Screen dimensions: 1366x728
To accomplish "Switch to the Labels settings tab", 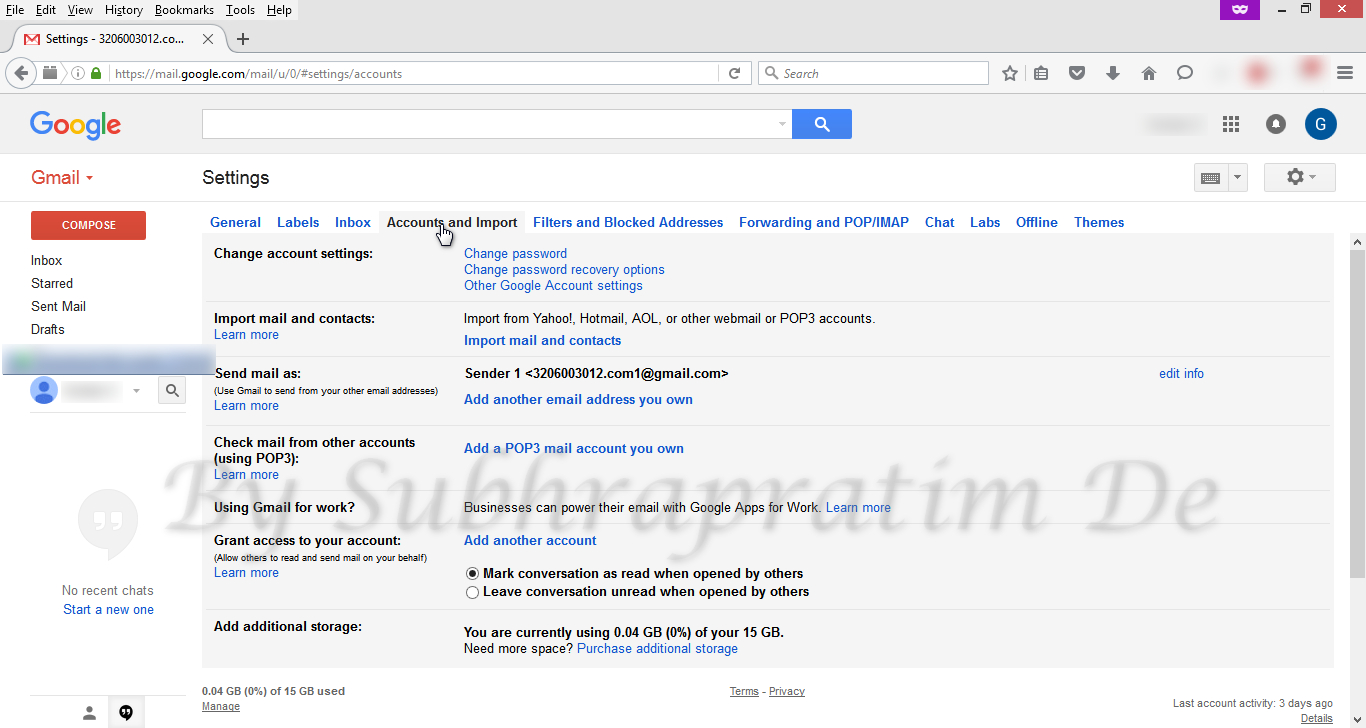I will point(298,223).
